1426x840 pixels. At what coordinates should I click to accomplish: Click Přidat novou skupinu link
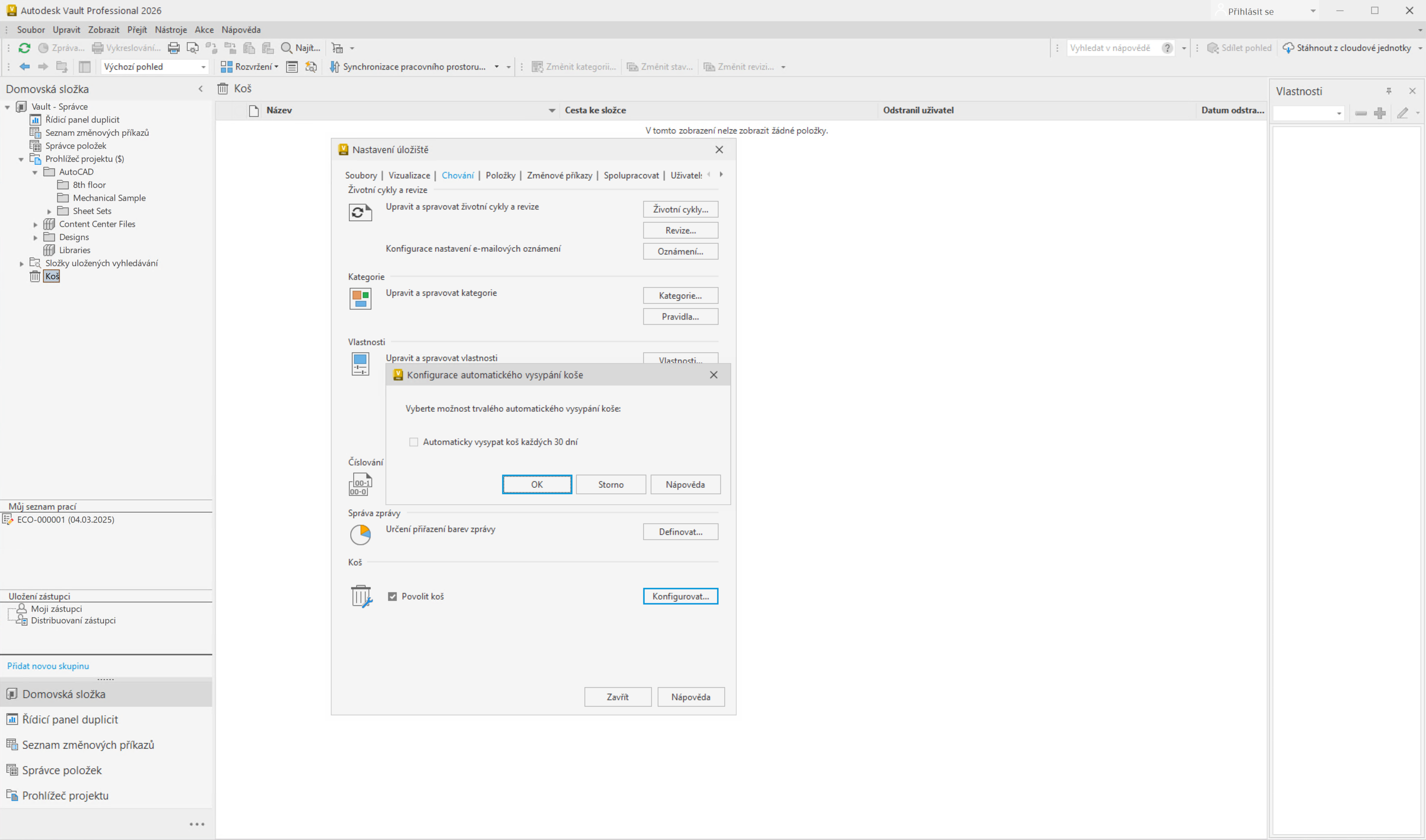48,666
